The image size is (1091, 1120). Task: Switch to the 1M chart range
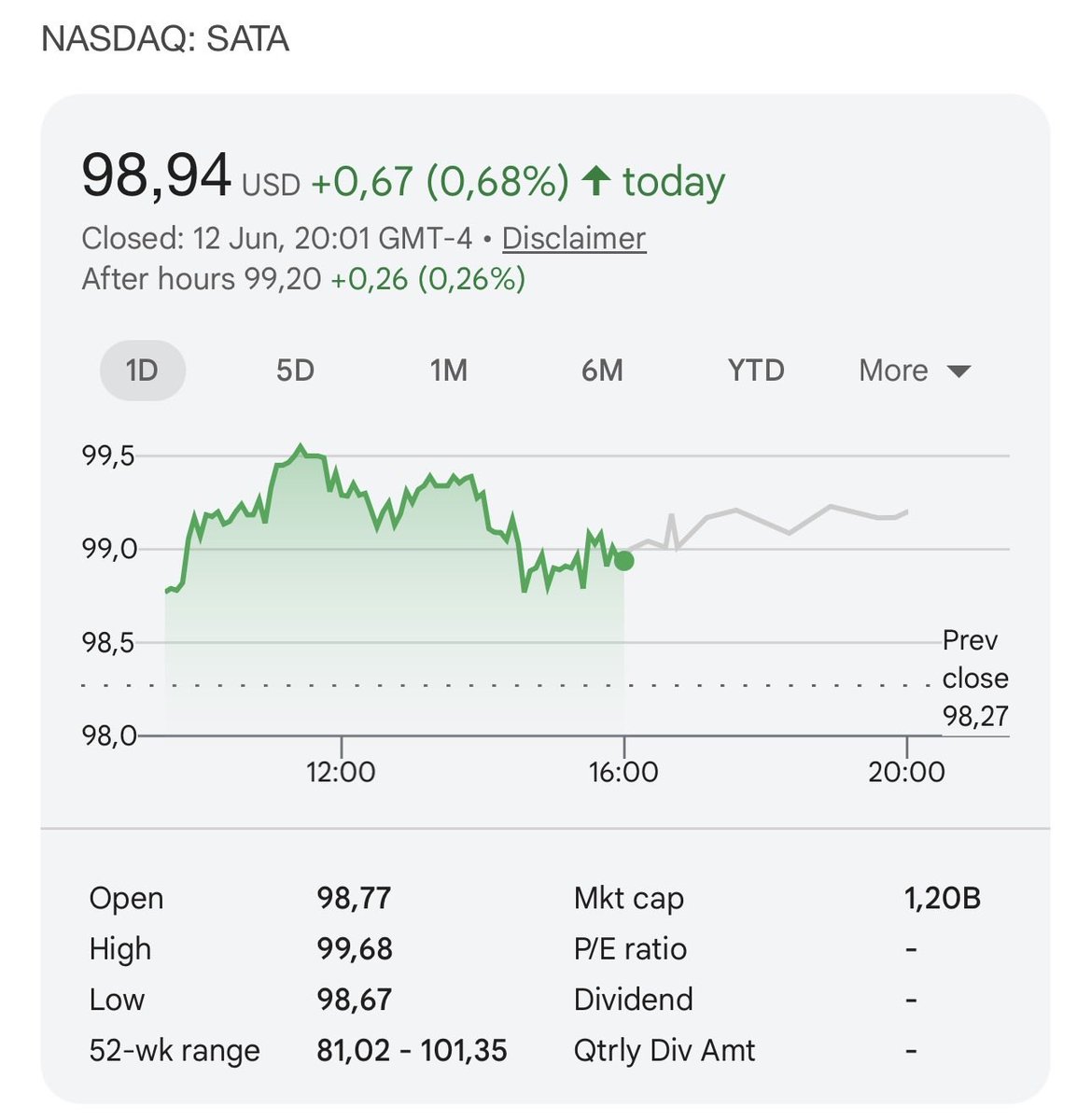pyautogui.click(x=448, y=371)
